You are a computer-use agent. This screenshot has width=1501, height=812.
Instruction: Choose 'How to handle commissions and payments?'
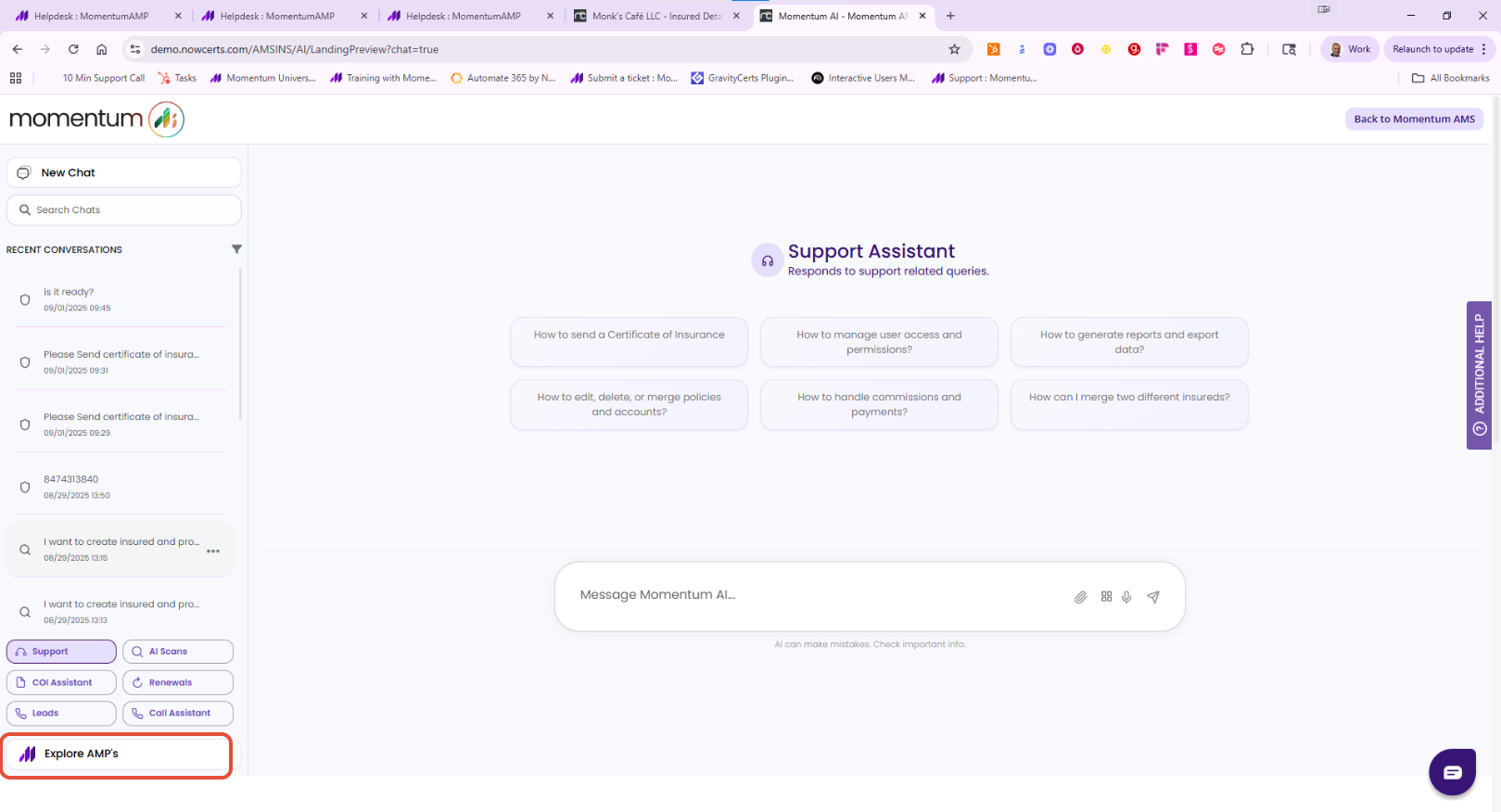point(879,404)
